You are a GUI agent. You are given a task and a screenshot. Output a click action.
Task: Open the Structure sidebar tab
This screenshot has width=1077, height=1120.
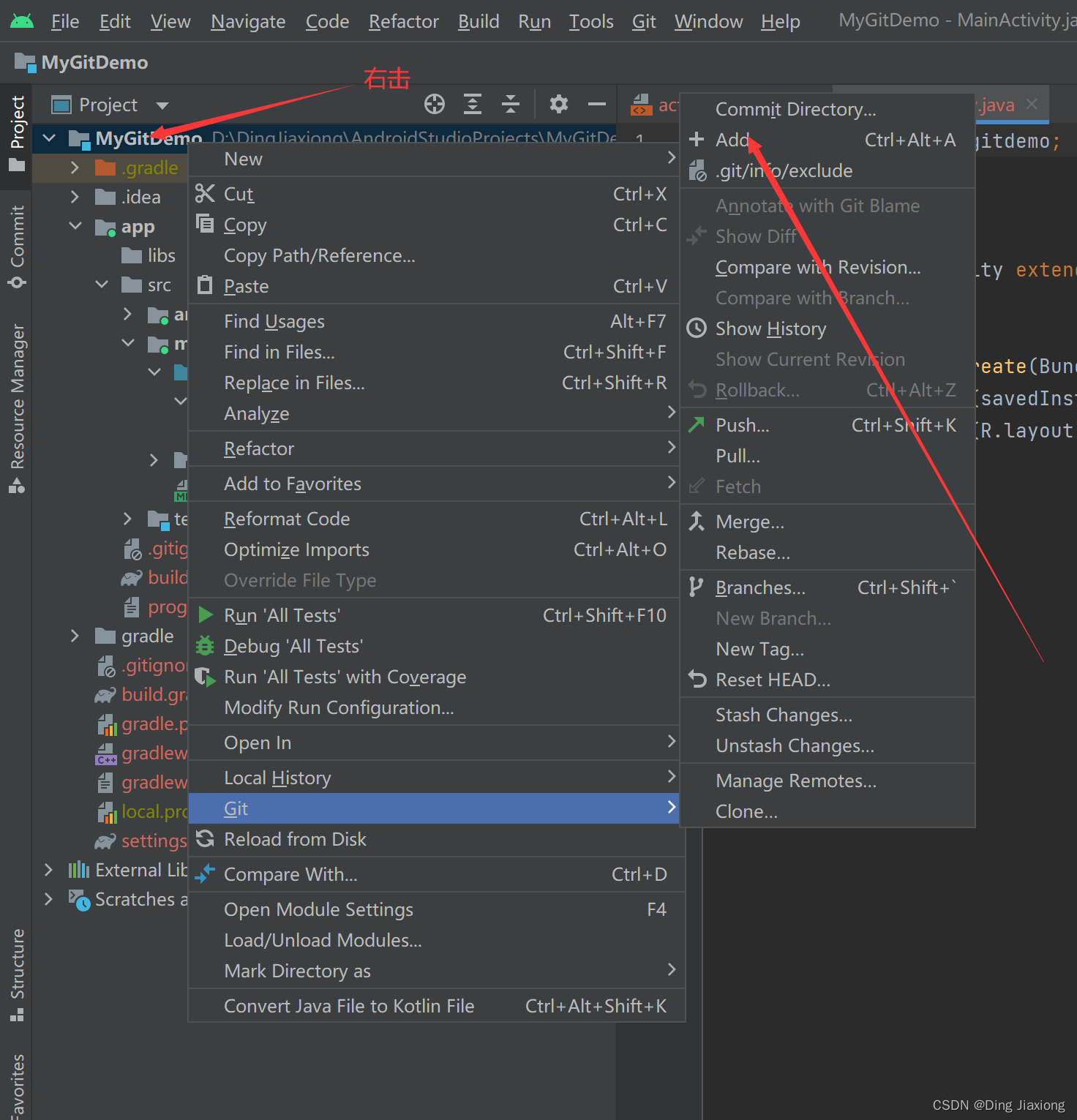(17, 974)
